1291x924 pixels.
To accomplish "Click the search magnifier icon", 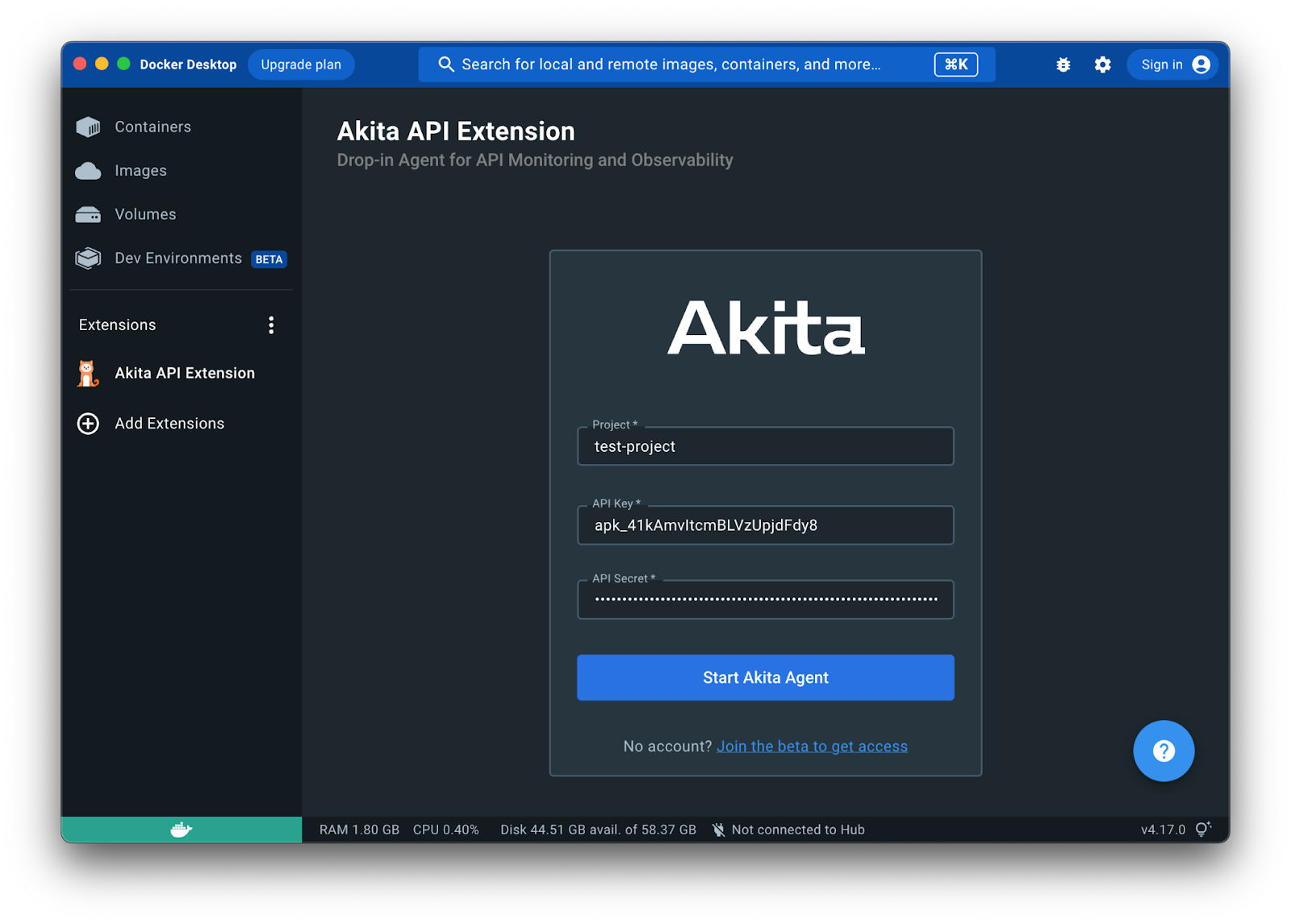I will click(446, 65).
